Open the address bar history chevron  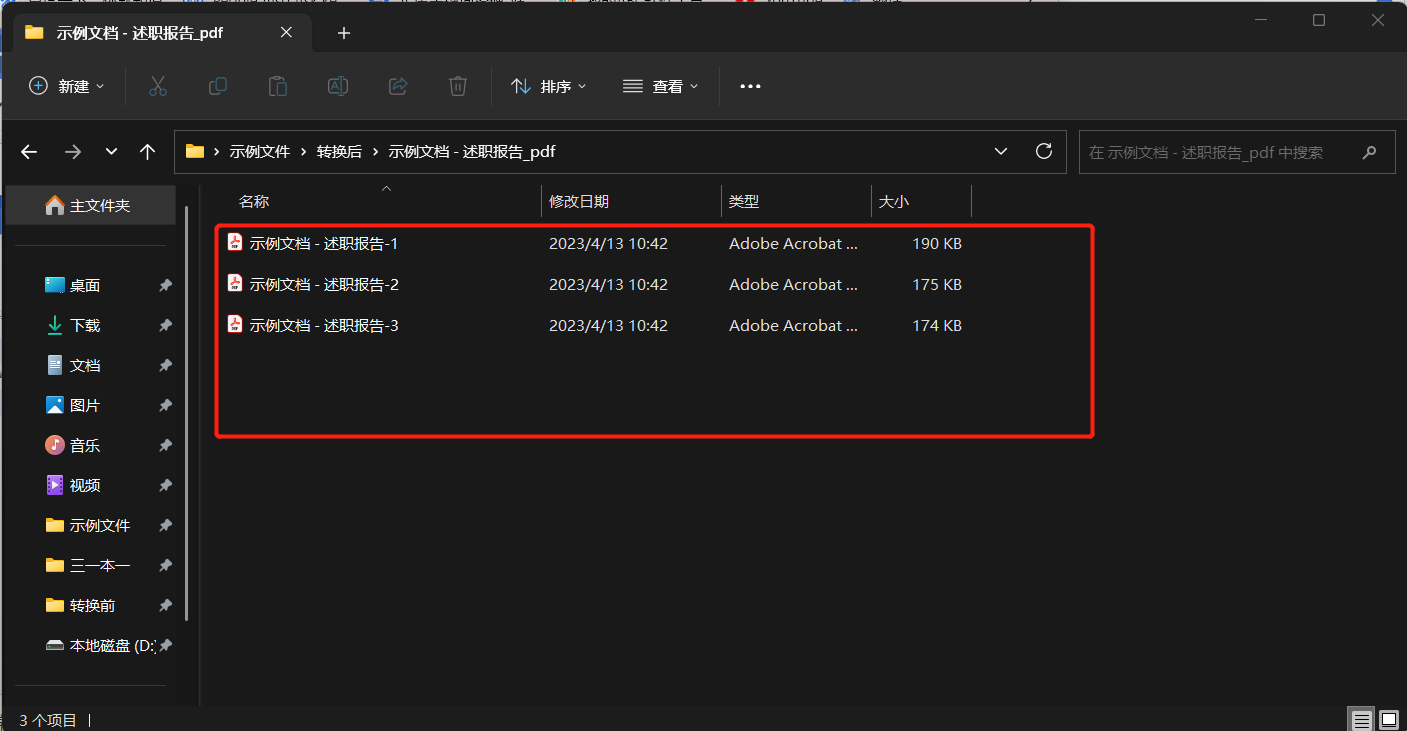1000,151
